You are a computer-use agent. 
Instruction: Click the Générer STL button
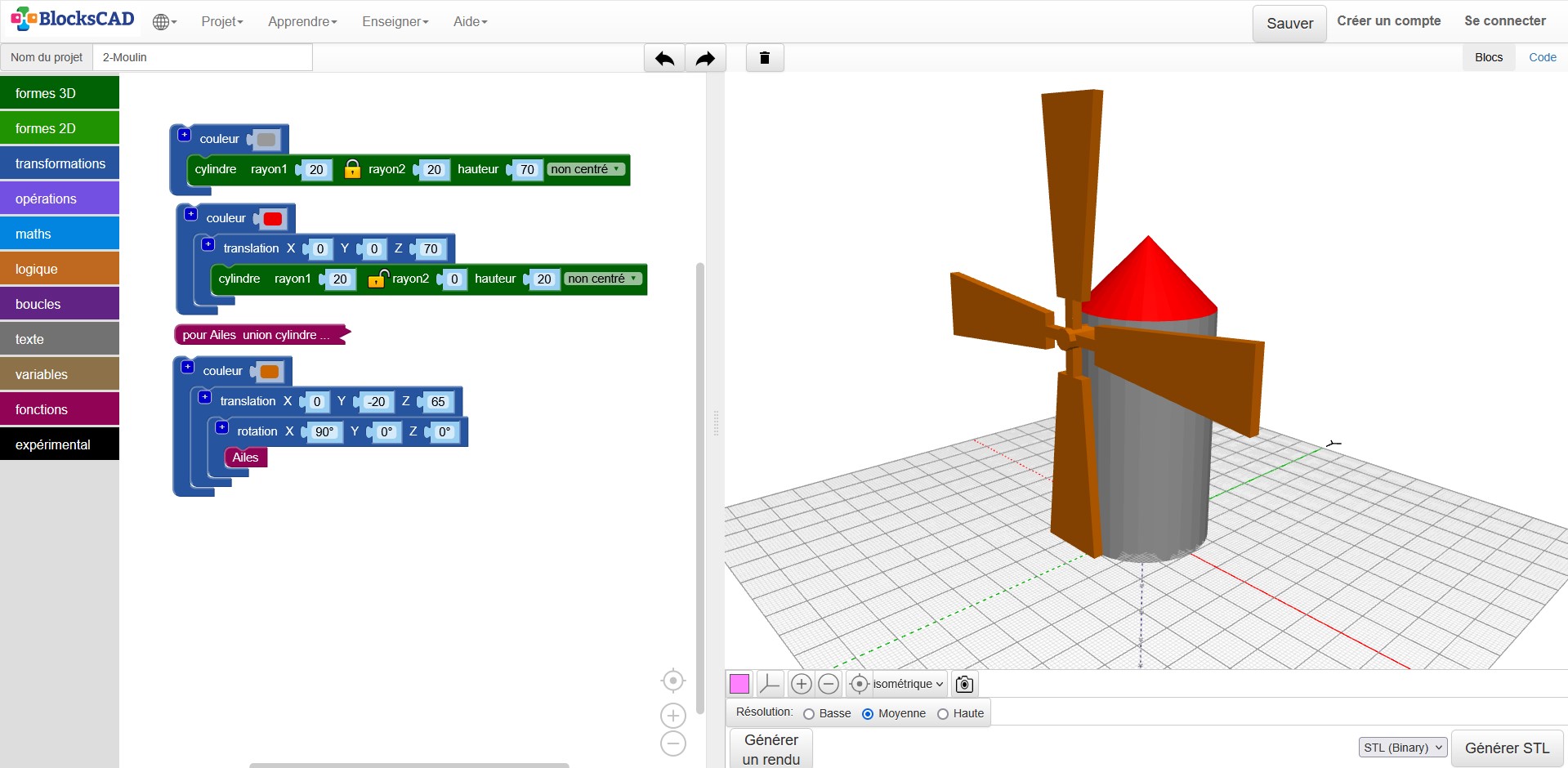1507,748
